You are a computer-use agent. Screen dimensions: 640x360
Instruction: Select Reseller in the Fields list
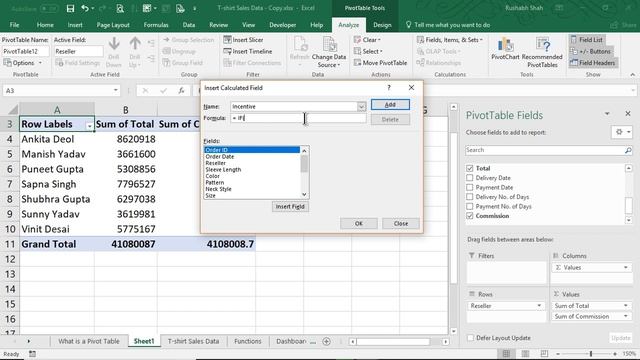[216, 163]
